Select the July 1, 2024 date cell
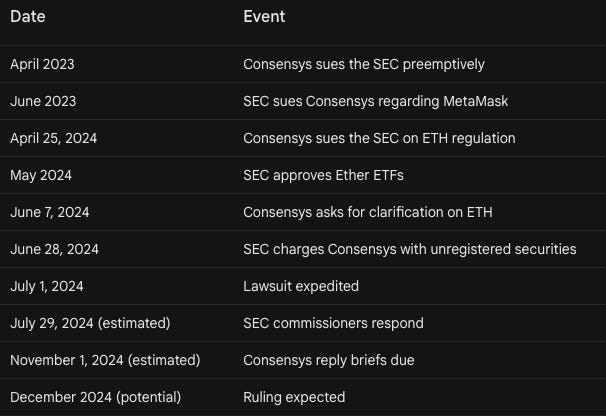This screenshot has width=606, height=416. pyautogui.click(x=47, y=286)
